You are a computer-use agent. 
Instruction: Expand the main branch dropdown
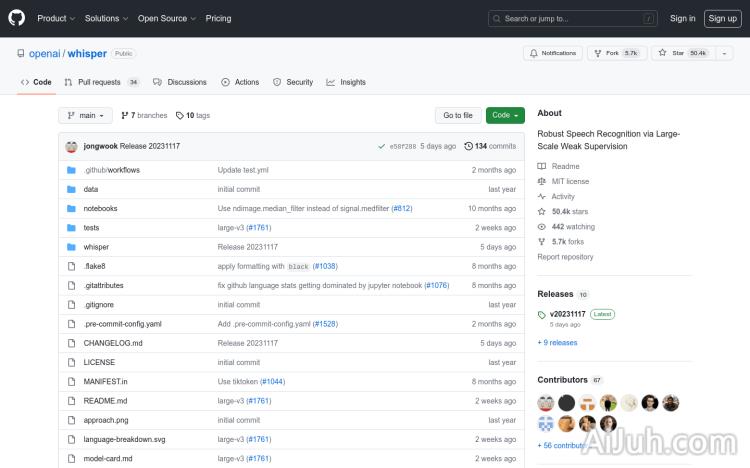coord(85,116)
